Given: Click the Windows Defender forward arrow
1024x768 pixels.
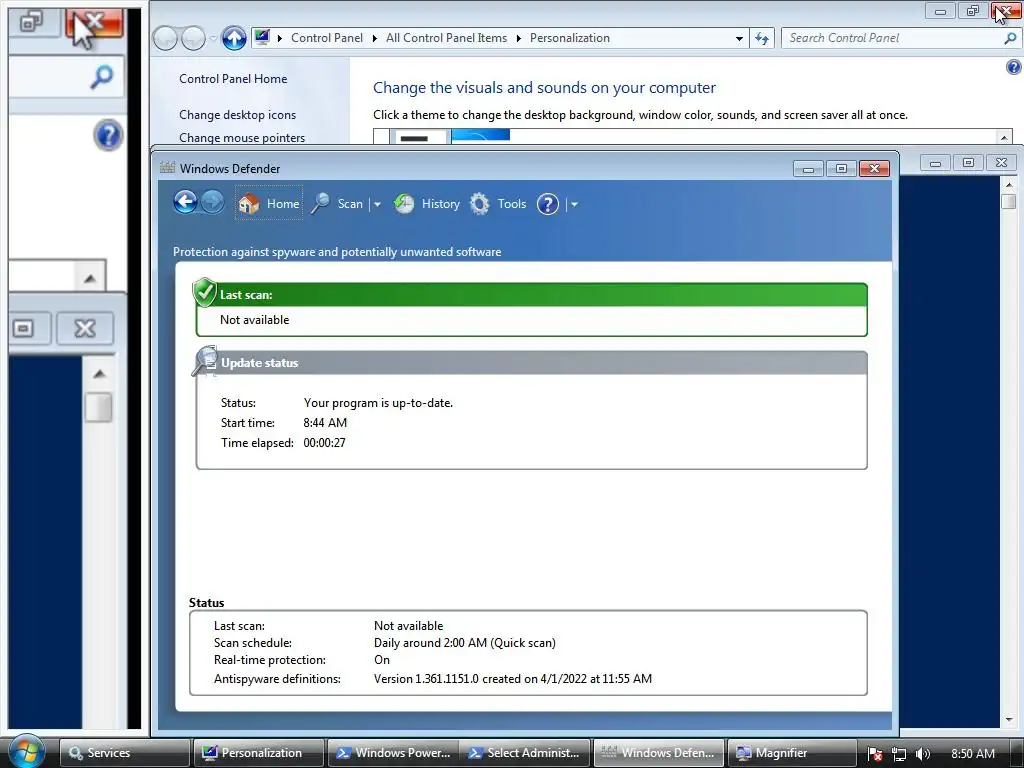Looking at the screenshot, I should point(212,202).
